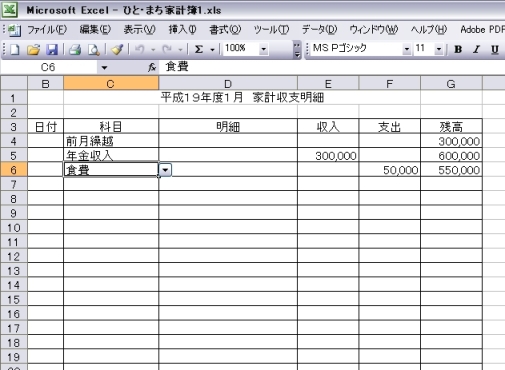Select the Format Painter brush icon

tap(117, 50)
